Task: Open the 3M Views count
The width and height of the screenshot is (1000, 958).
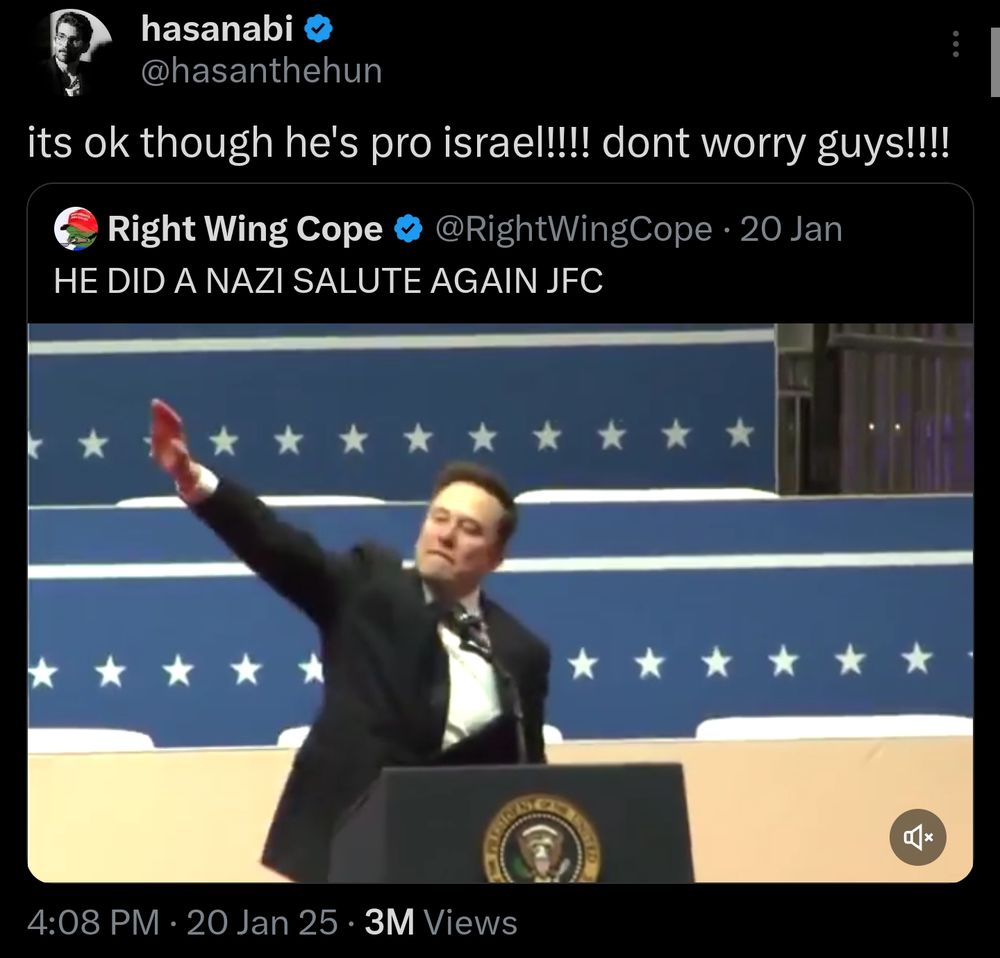Action: coord(441,922)
